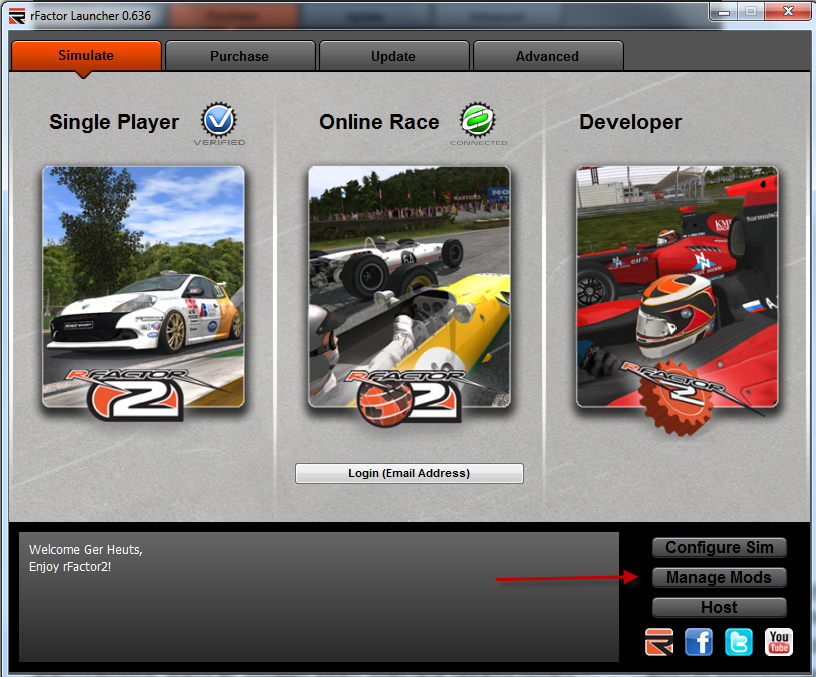Start Online Race via vintage cars image

pos(410,287)
